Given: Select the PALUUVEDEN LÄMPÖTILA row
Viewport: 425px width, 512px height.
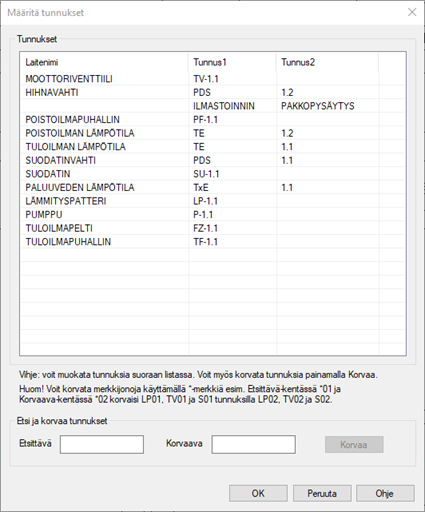Looking at the screenshot, I should [213, 188].
